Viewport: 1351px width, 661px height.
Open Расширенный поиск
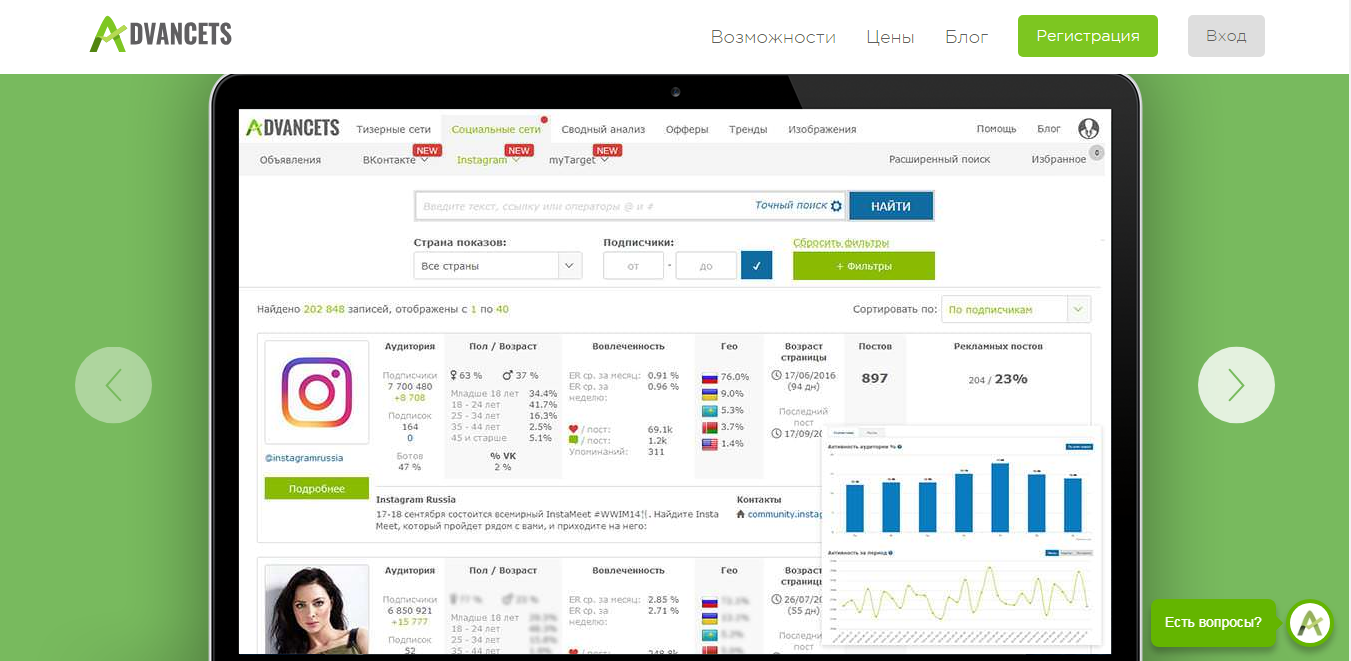point(939,160)
